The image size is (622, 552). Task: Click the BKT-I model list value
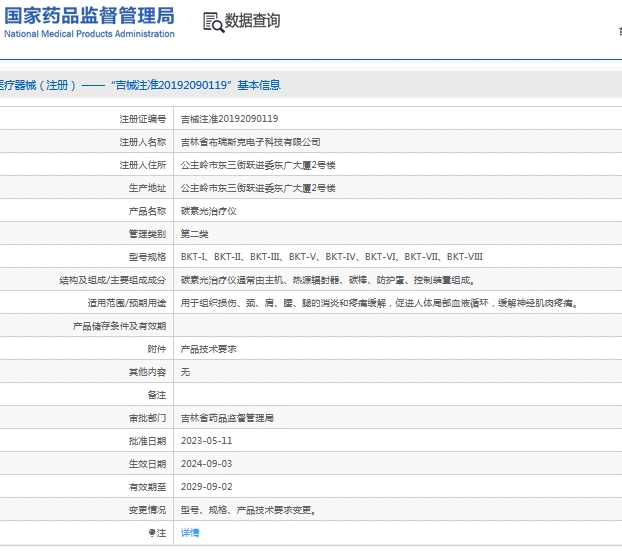point(332,257)
